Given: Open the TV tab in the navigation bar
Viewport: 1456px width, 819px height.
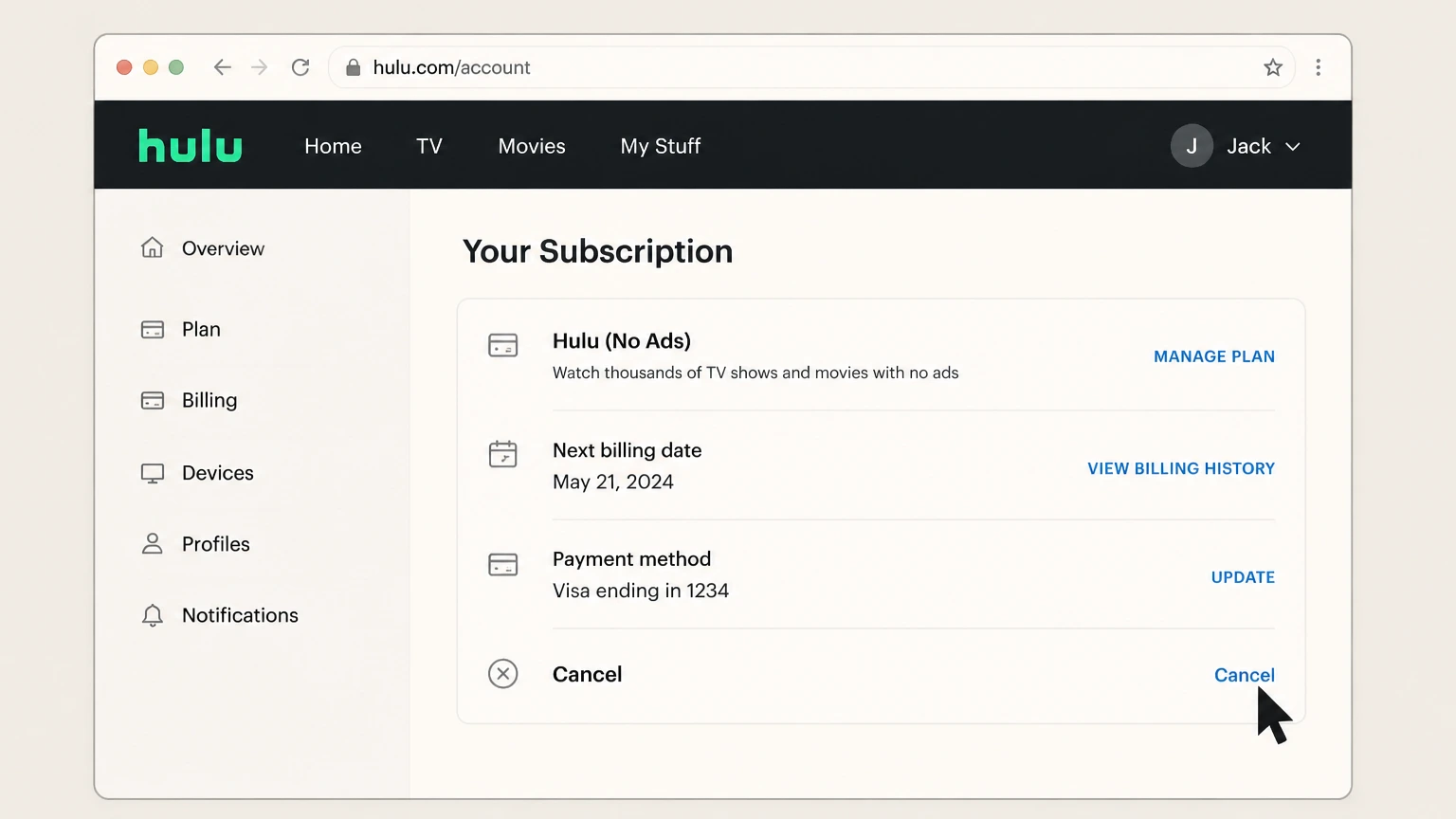Looking at the screenshot, I should pyautogui.click(x=429, y=146).
